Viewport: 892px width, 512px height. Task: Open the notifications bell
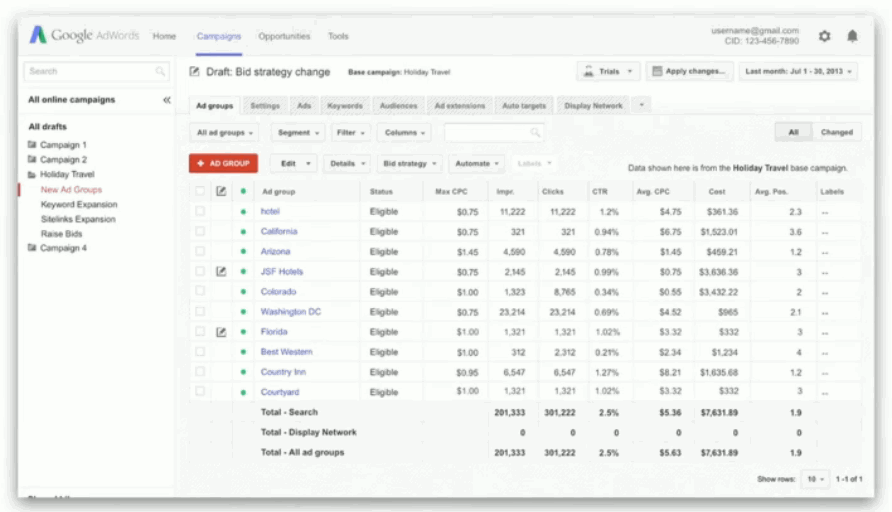click(x=852, y=36)
